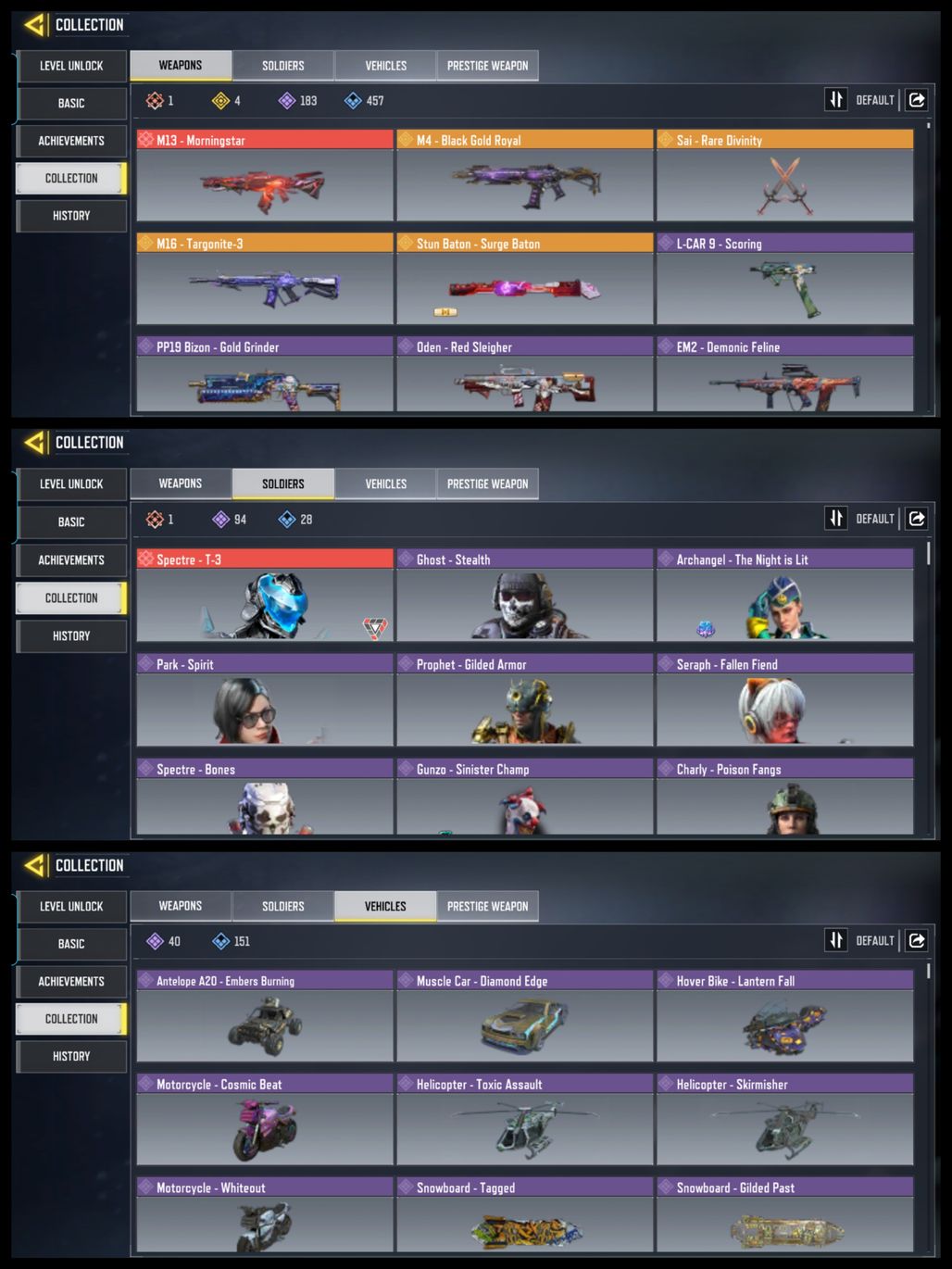Image resolution: width=952 pixels, height=1269 pixels.
Task: Click the share icon in the Vehicles collection view
Action: tap(917, 940)
